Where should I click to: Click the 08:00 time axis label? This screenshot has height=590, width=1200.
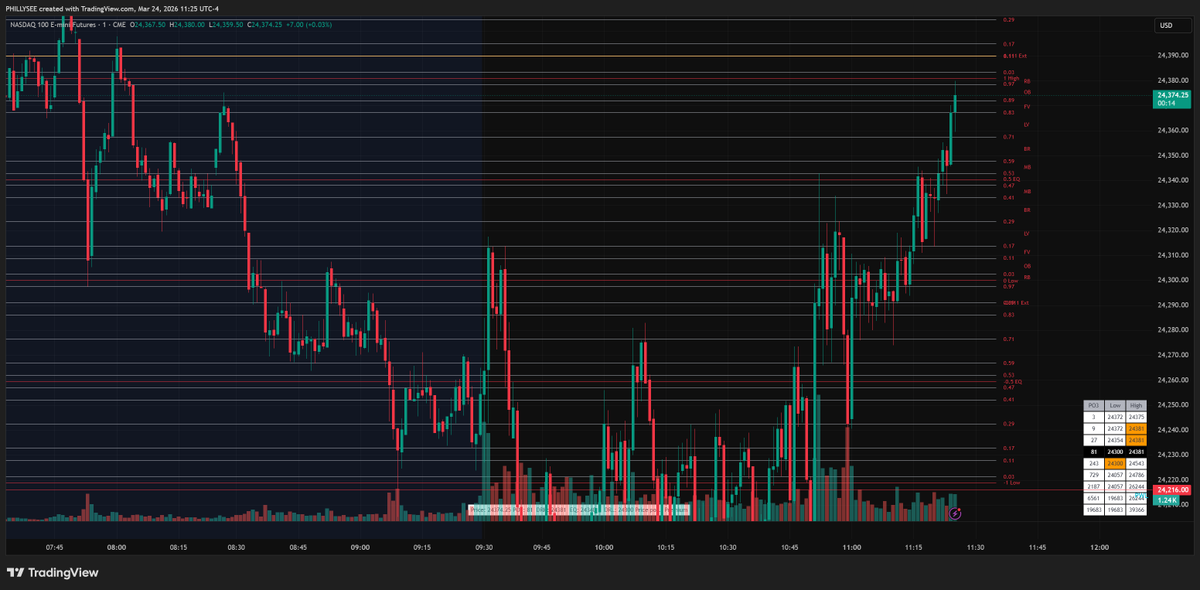[x=116, y=547]
